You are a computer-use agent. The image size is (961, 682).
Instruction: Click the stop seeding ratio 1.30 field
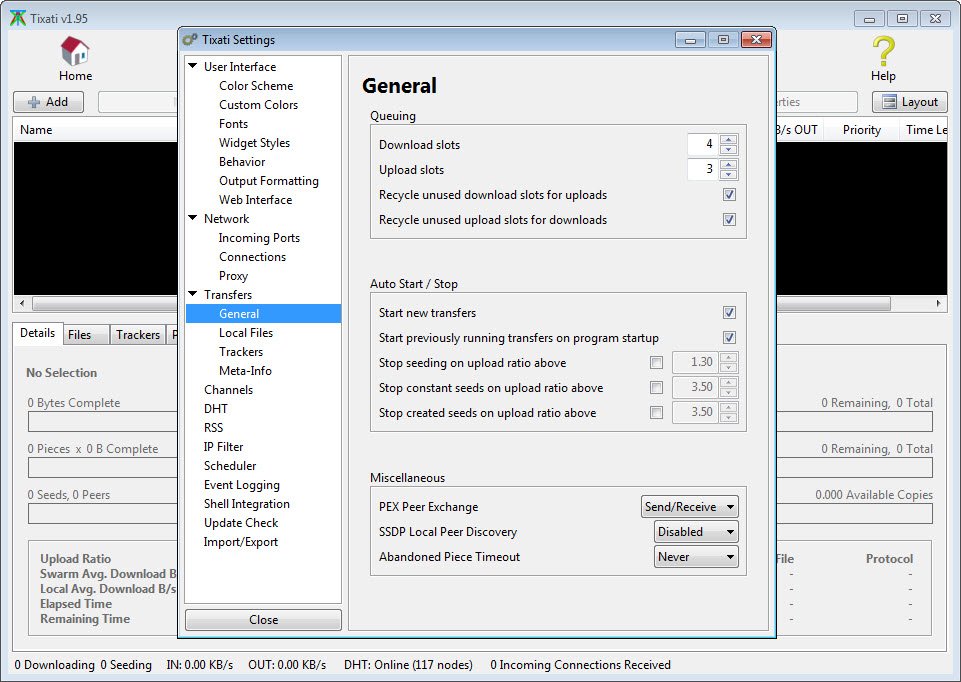(x=696, y=362)
